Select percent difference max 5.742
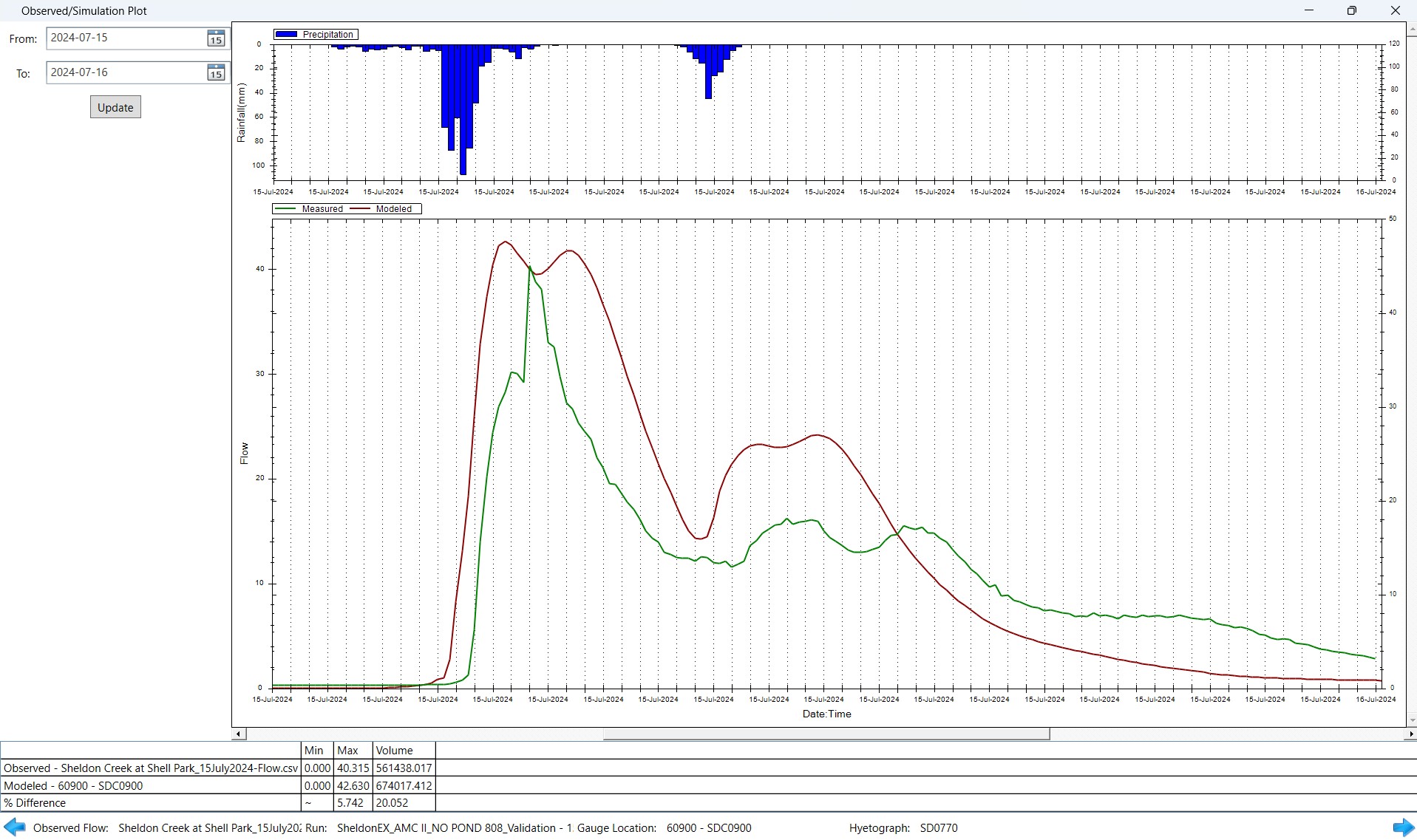The height and width of the screenshot is (840, 1417). (353, 803)
